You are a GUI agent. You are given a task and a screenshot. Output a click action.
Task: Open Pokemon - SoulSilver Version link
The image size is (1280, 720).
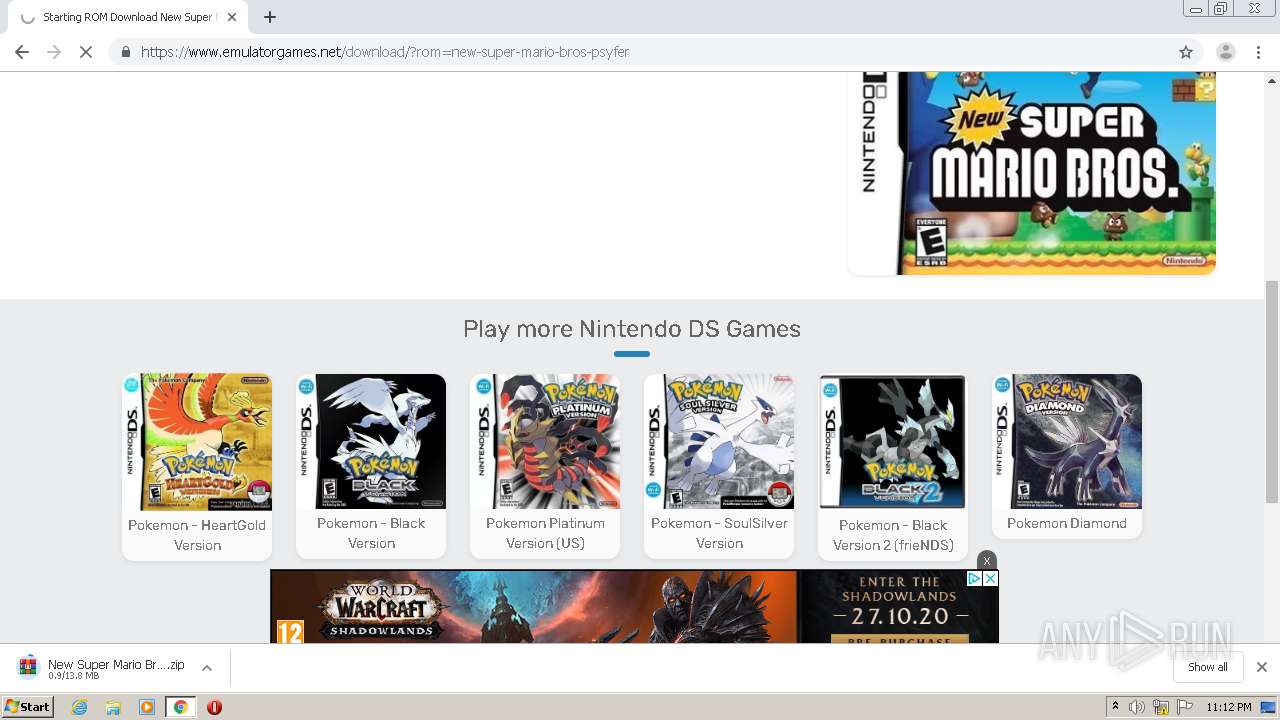tap(719, 533)
